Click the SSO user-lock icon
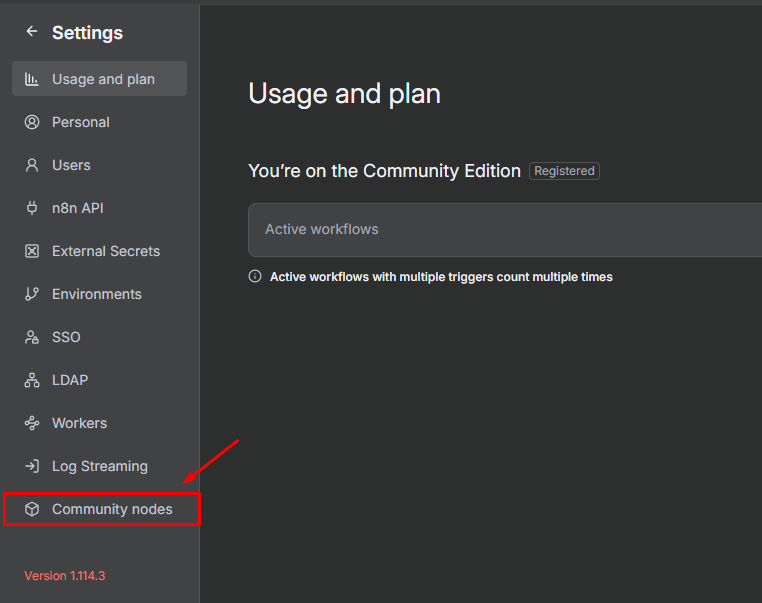Image resolution: width=762 pixels, height=603 pixels. pos(32,337)
